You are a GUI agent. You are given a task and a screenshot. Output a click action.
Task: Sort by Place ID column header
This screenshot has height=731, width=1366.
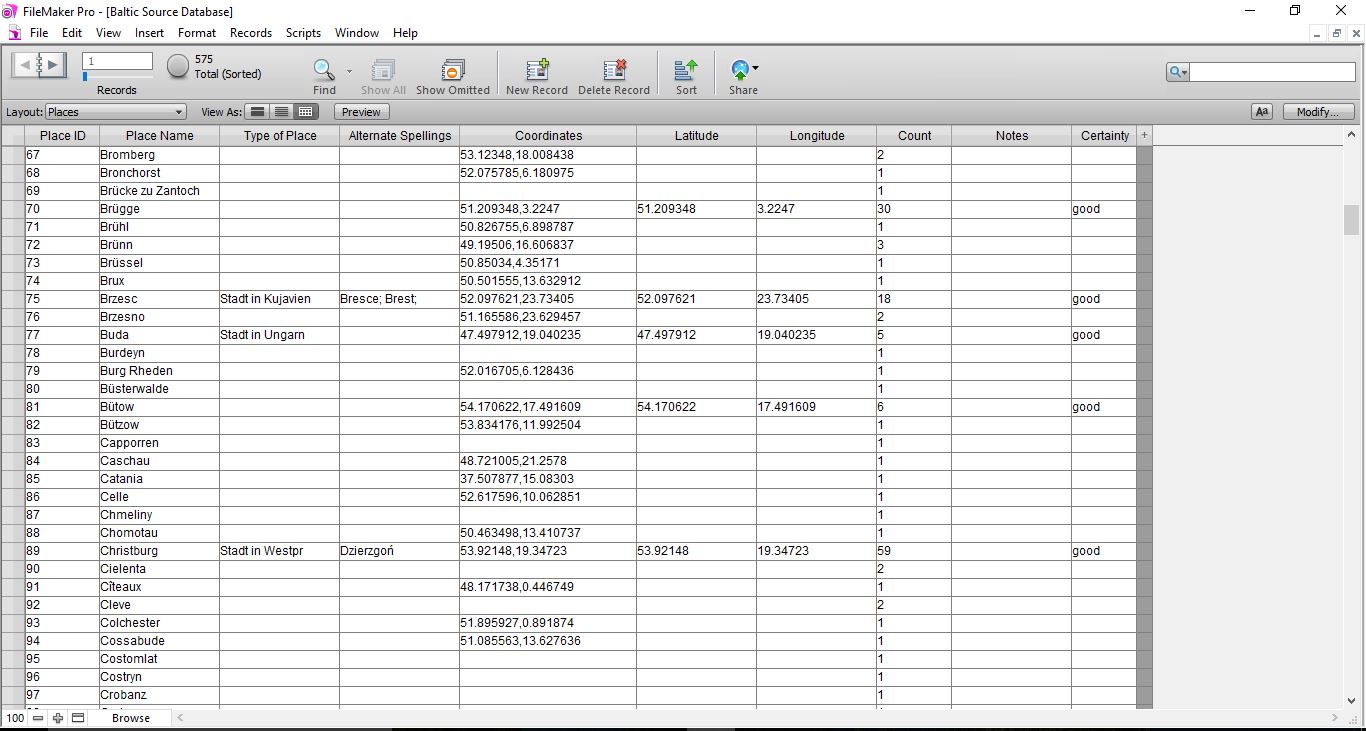point(62,135)
